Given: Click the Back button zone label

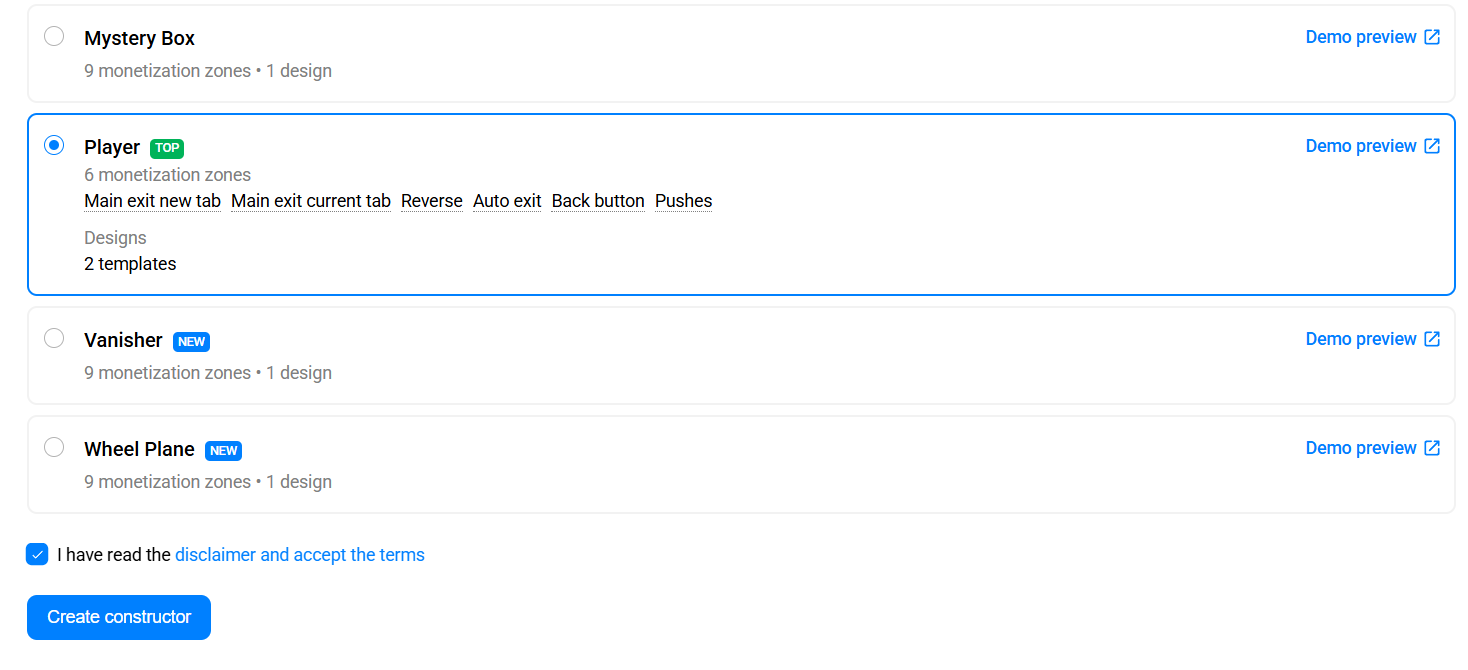Looking at the screenshot, I should click(598, 201).
